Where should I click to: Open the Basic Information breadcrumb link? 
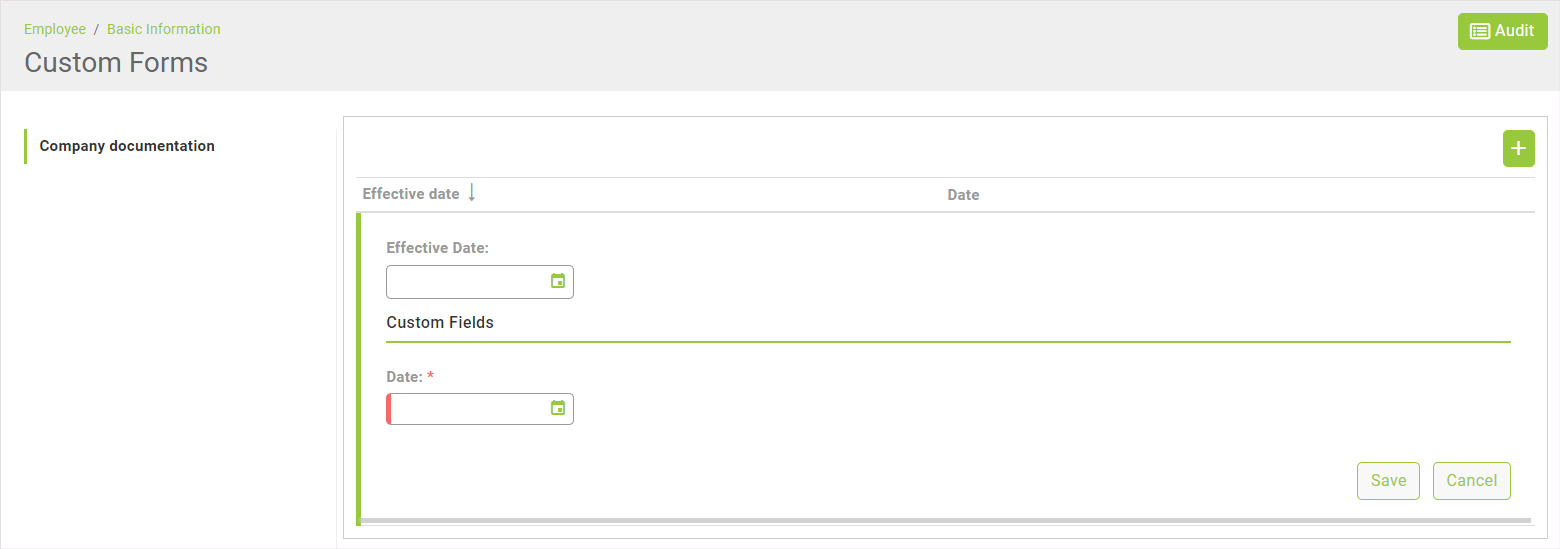tap(164, 29)
